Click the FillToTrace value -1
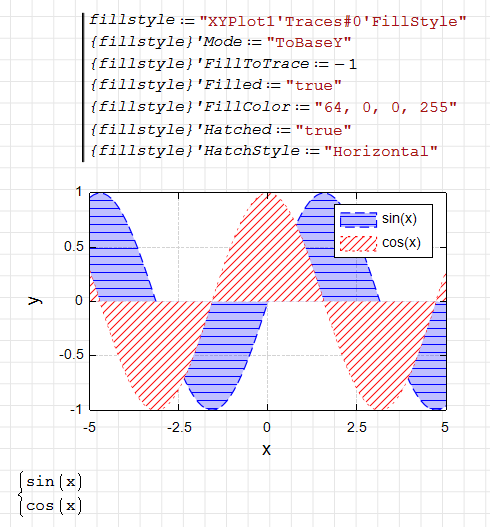 click(345, 64)
